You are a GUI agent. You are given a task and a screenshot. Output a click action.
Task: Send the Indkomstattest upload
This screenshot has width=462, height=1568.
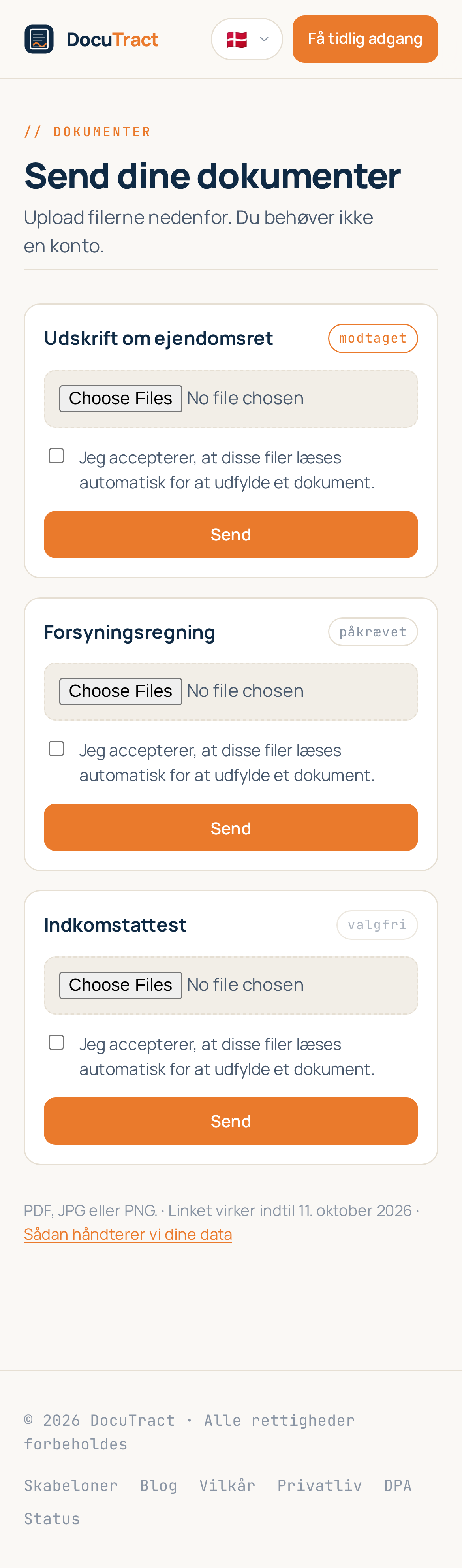231,1121
